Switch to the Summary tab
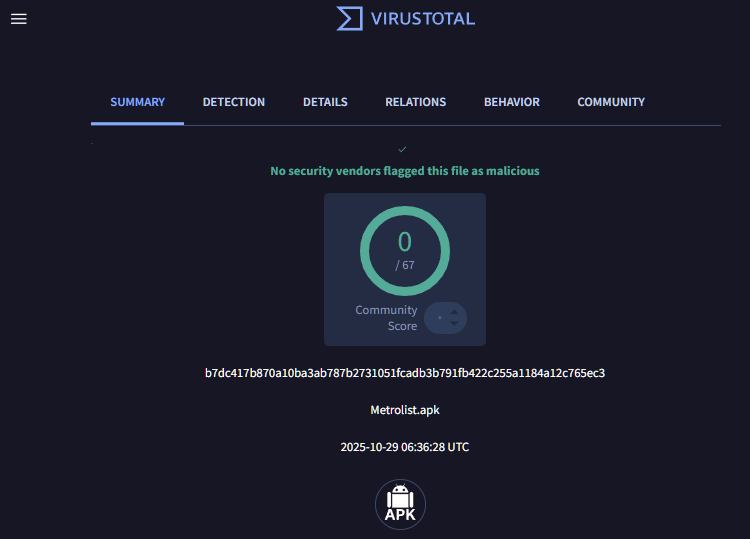The width and height of the screenshot is (750, 539). (x=137, y=102)
